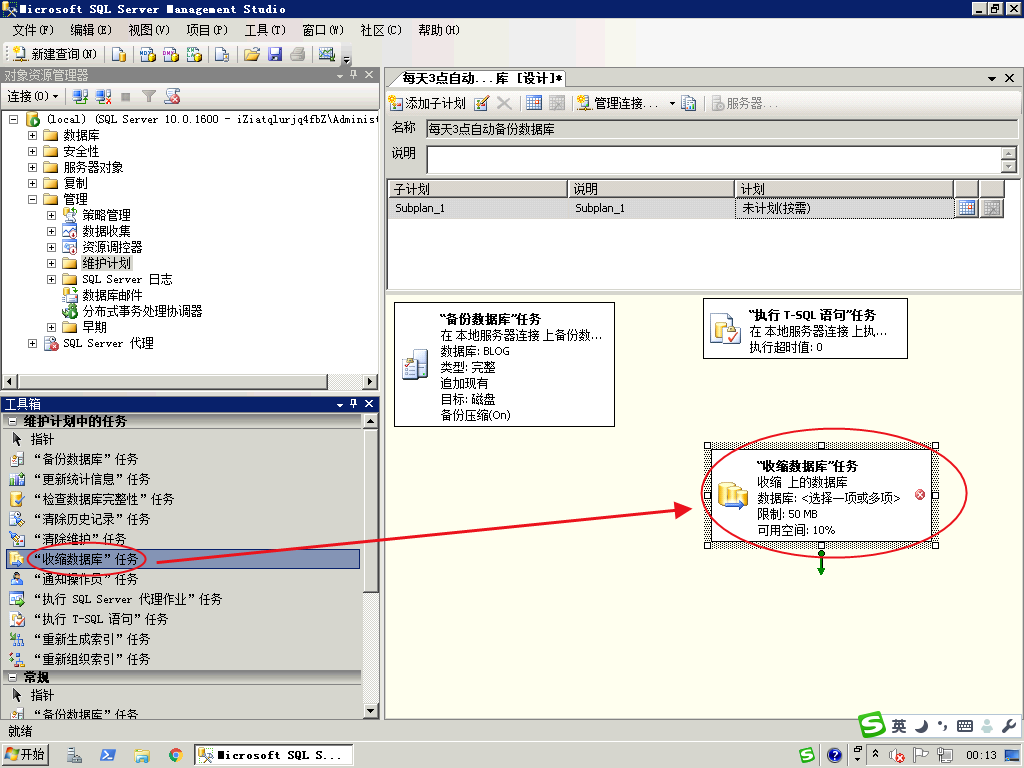Select the "执行 T-SQL 语句" 任务 toolbox item
Screen dimensions: 1024x768
183,619
